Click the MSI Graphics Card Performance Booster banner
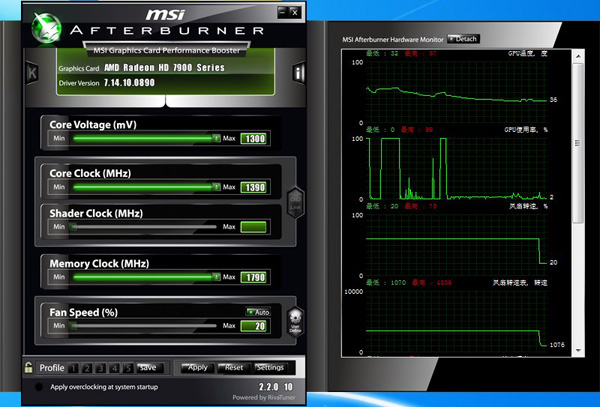600x407 pixels. (x=167, y=50)
